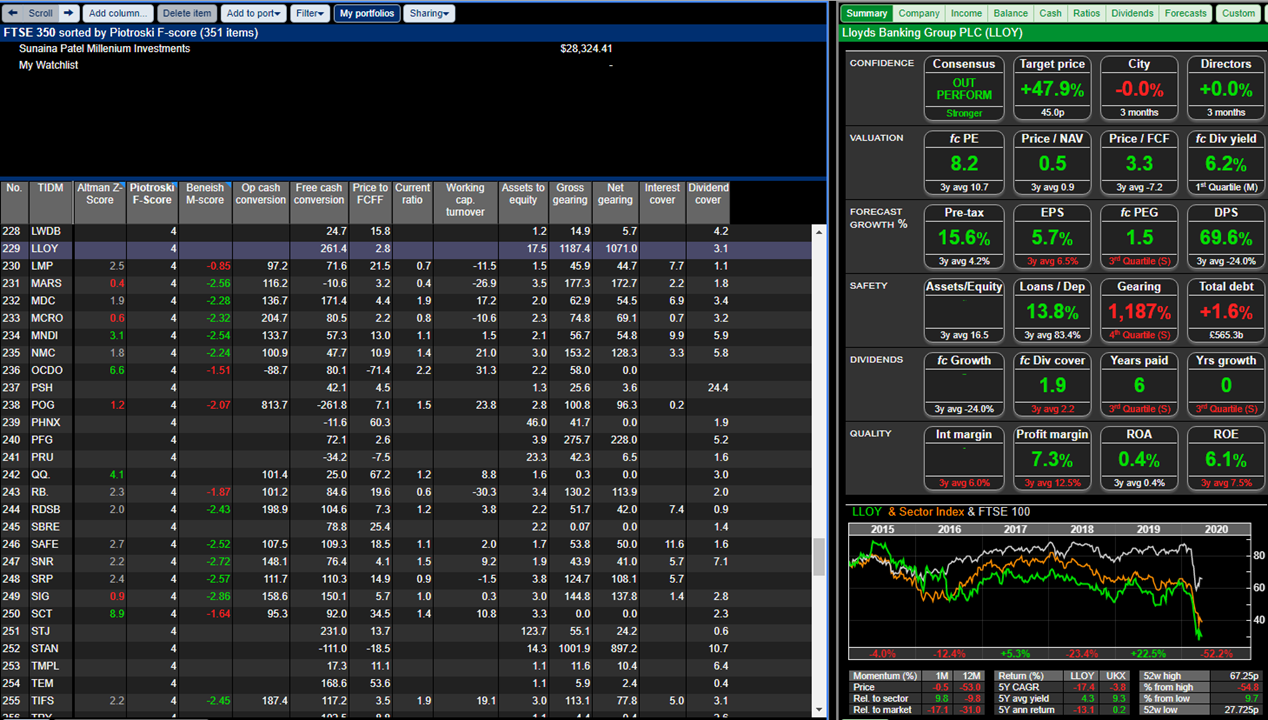1268x720 pixels.
Task: Click the Net gearing column header
Action: pos(615,201)
